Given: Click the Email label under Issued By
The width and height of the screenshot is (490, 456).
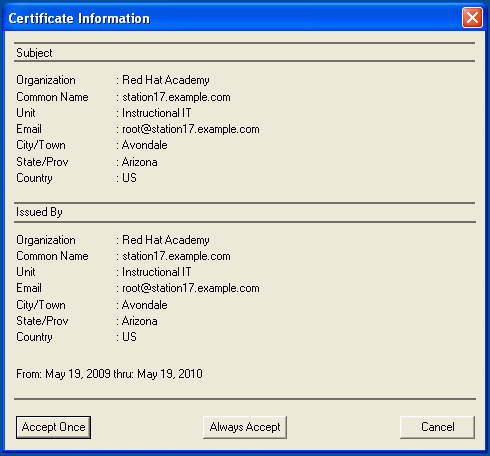Looking at the screenshot, I should 29,288.
